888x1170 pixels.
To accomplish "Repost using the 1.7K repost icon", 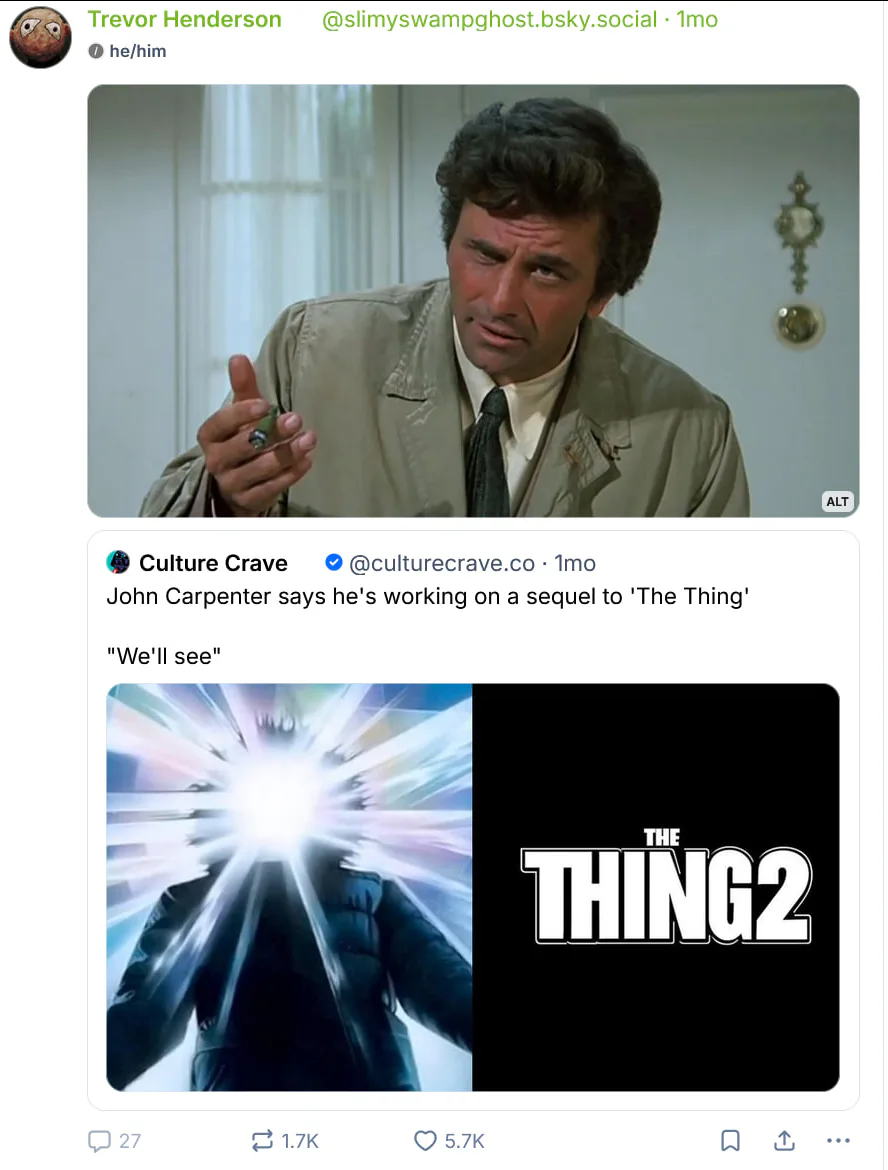I will pos(262,1140).
